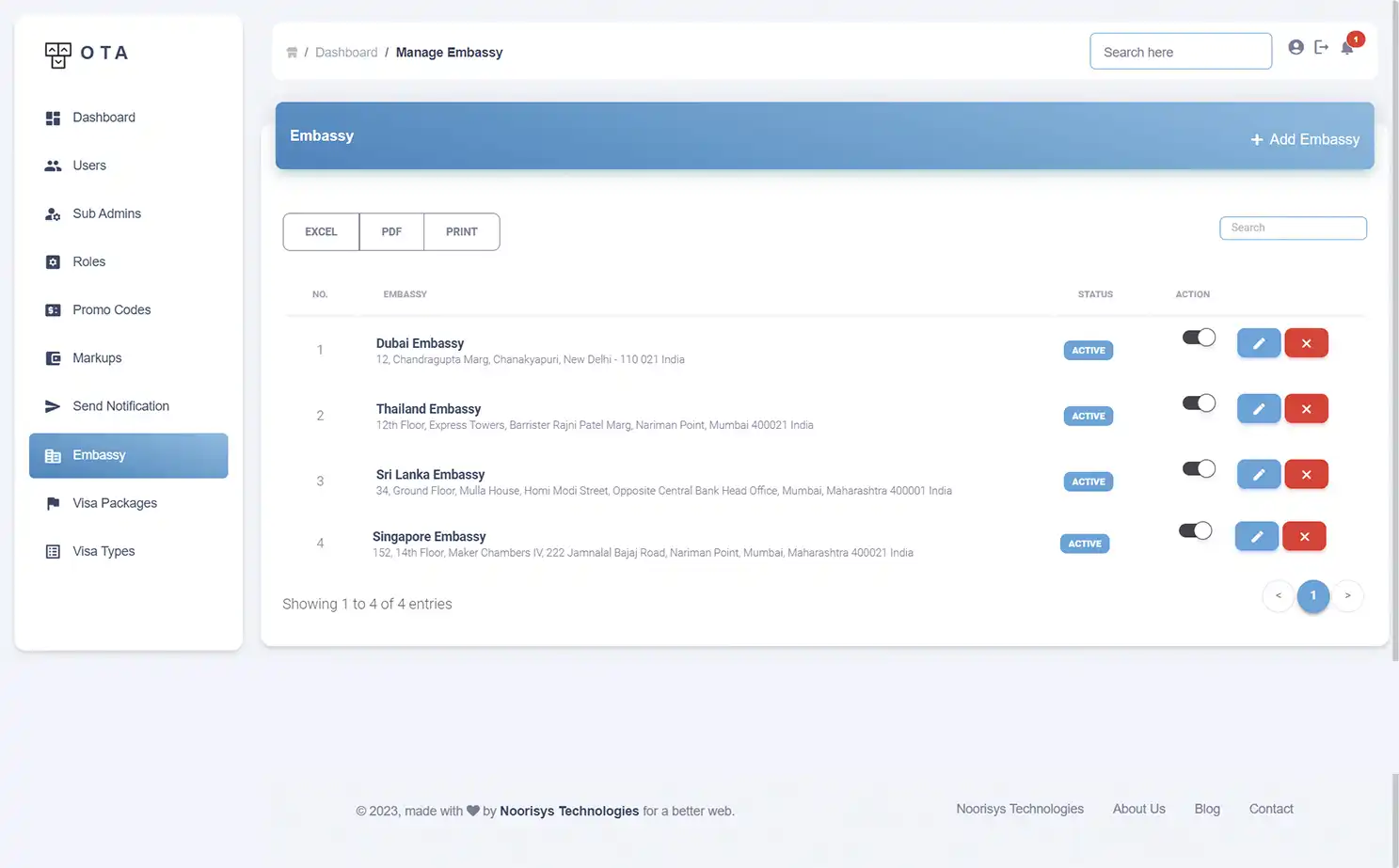Delete the Singapore Embassy entry
The image size is (1399, 868).
pyautogui.click(x=1304, y=537)
